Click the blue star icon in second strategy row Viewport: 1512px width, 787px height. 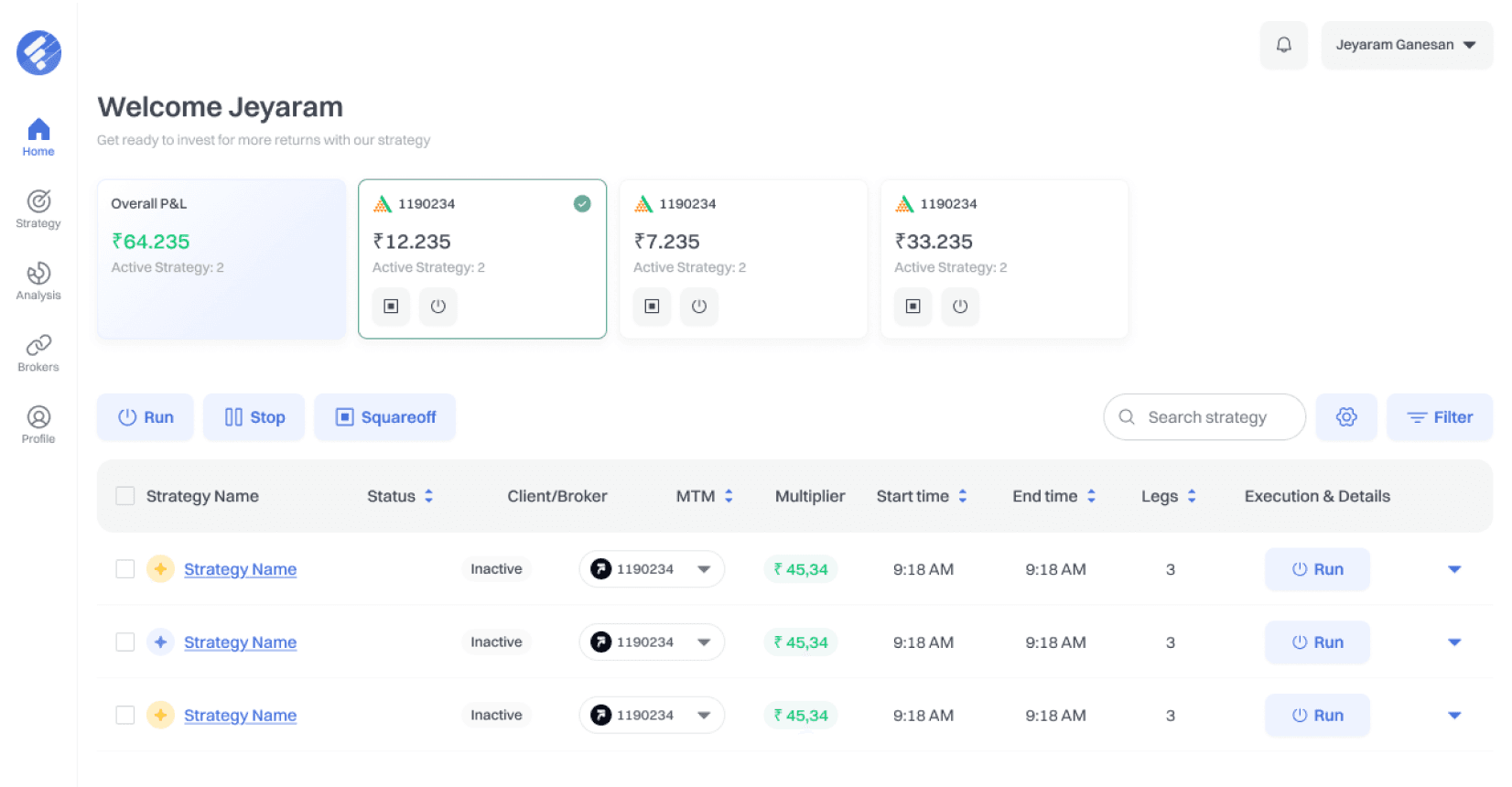click(x=160, y=642)
